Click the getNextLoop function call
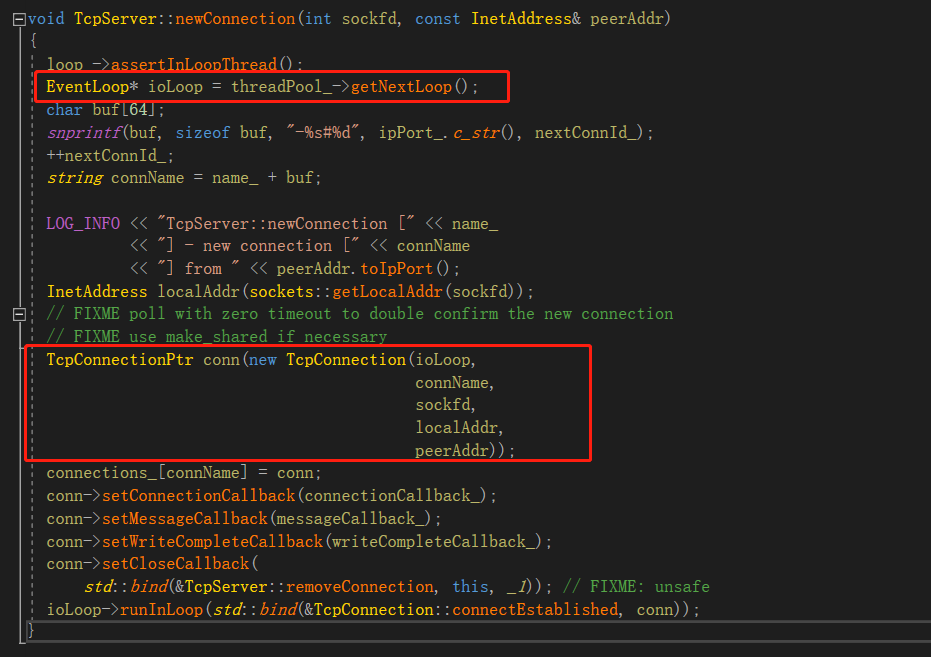This screenshot has width=931, height=657. [401, 87]
